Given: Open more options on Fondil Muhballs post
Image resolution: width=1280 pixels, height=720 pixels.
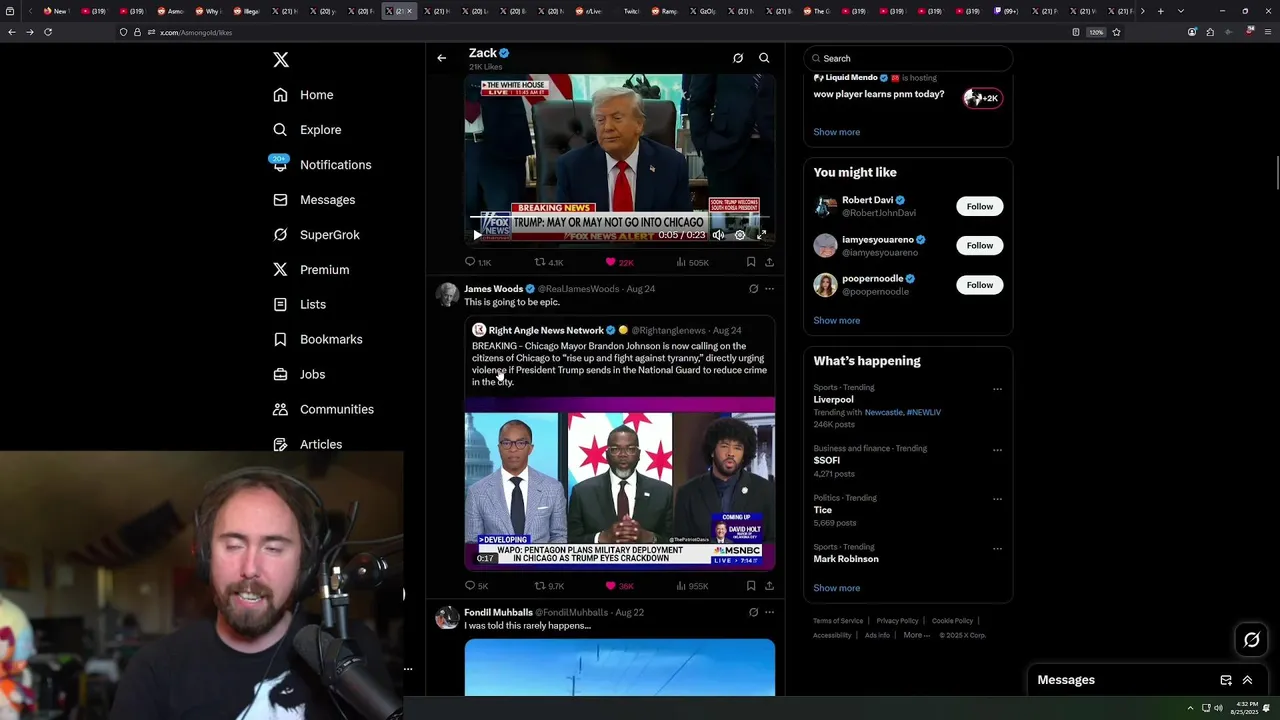Looking at the screenshot, I should pyautogui.click(x=769, y=612).
